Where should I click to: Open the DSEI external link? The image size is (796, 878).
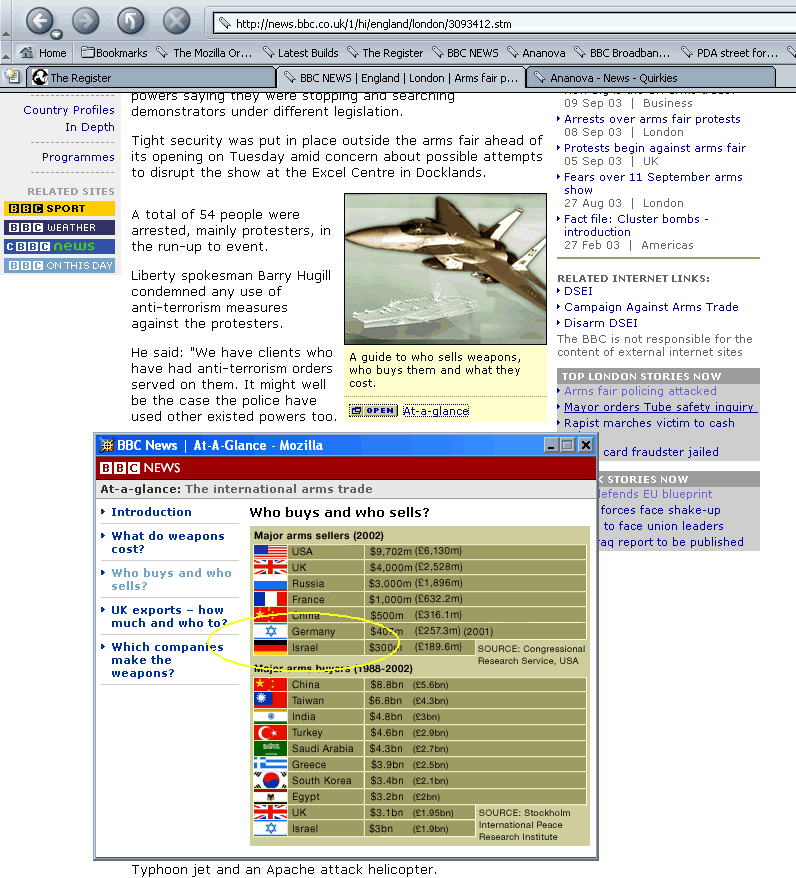point(578,291)
